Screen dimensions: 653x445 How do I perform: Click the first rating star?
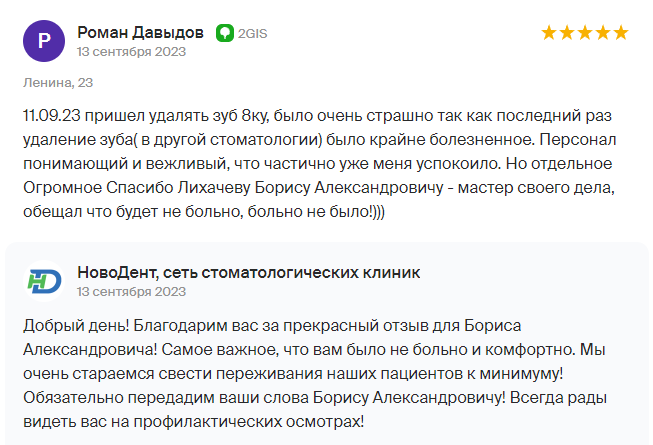[x=549, y=32]
